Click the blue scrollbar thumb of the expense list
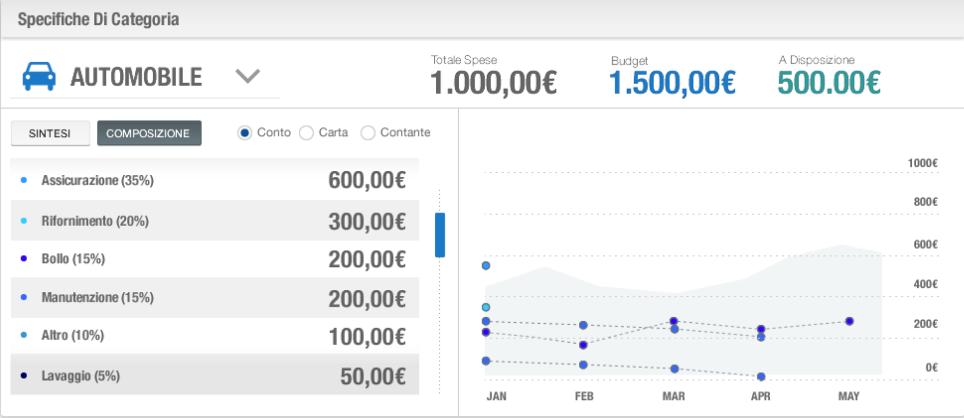The height and width of the screenshot is (418, 964). (440, 235)
